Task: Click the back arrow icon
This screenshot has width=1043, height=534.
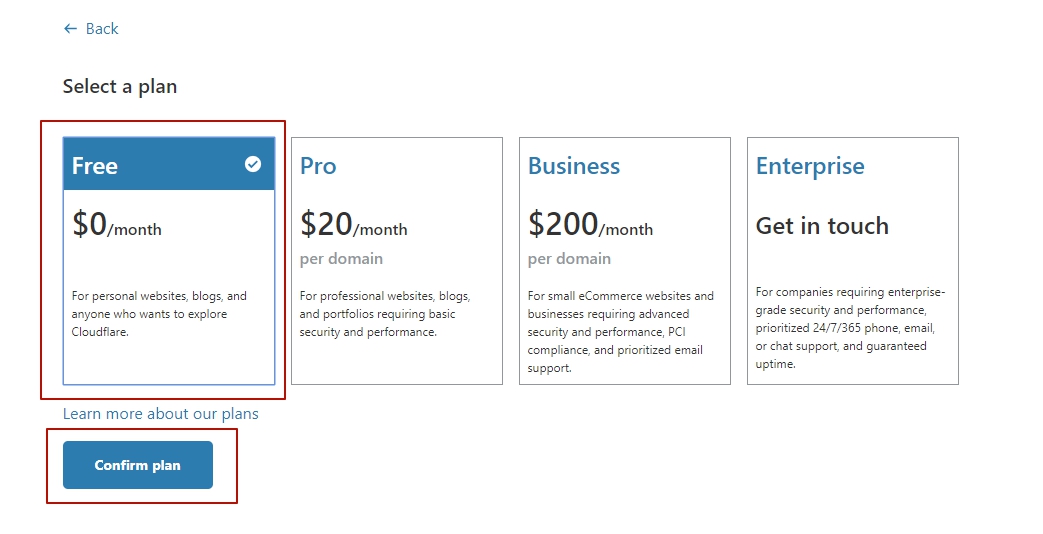Action: 70,29
